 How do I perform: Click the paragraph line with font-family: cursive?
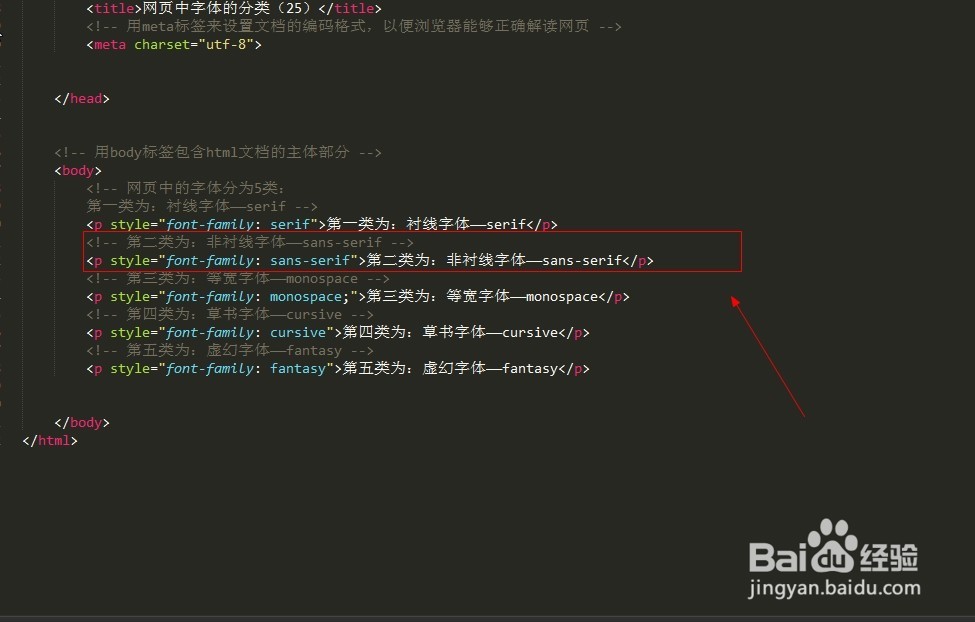tap(338, 333)
